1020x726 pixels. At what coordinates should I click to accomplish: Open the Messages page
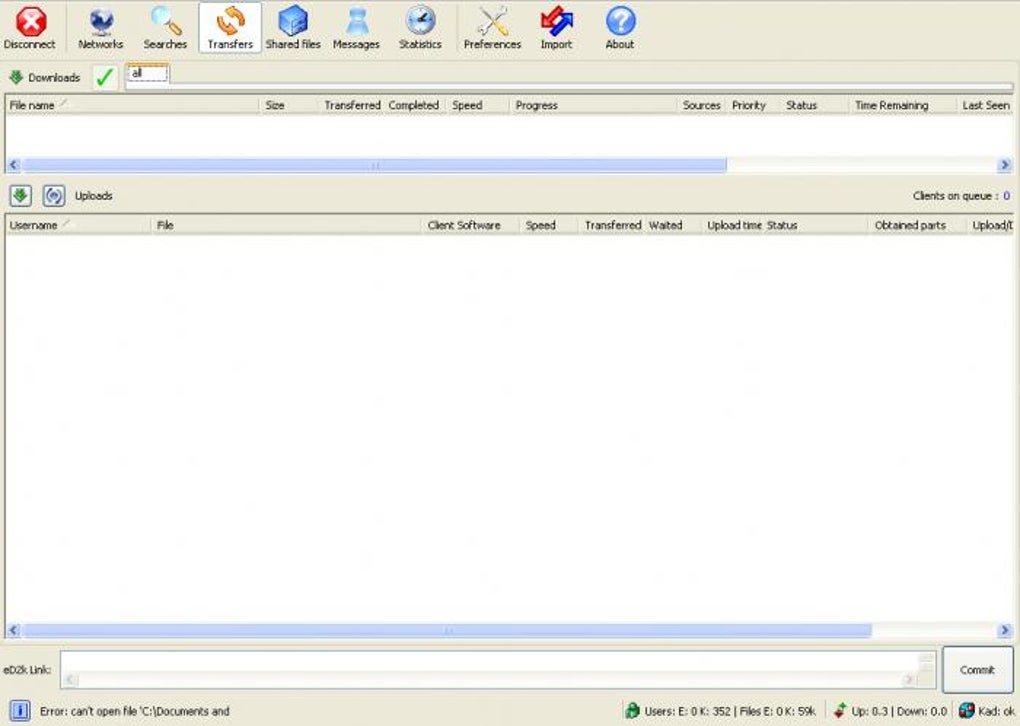pos(356,28)
